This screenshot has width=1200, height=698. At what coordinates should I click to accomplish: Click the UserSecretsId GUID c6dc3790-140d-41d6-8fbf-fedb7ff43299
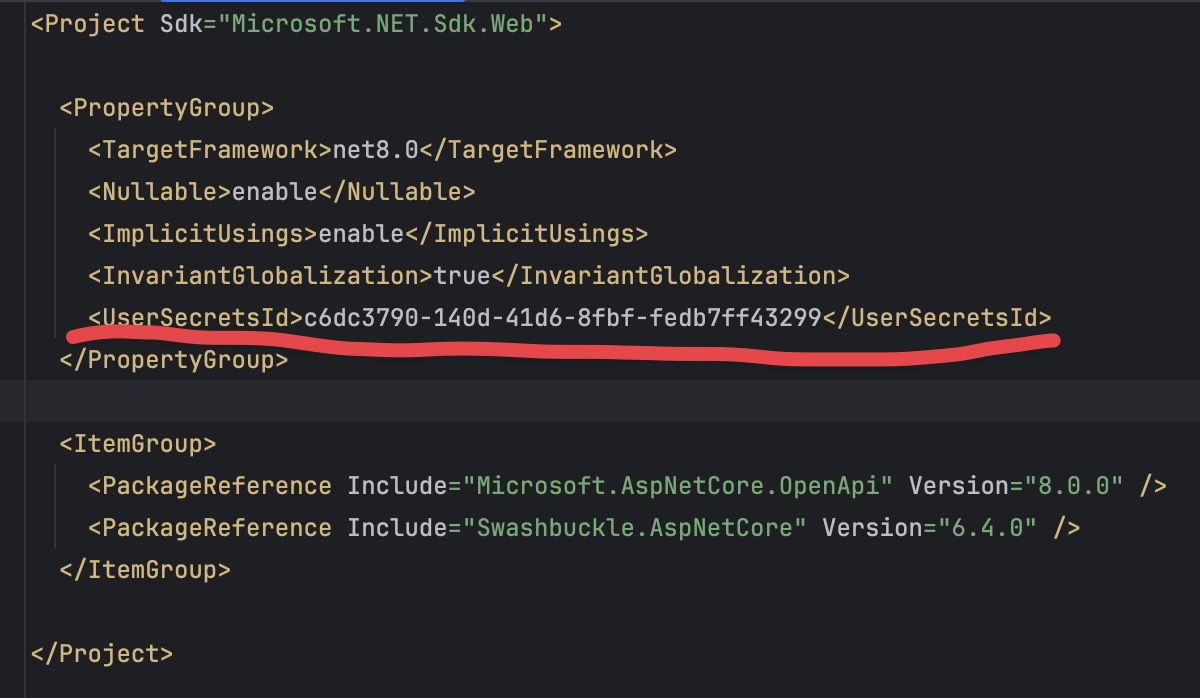pyautogui.click(x=563, y=318)
